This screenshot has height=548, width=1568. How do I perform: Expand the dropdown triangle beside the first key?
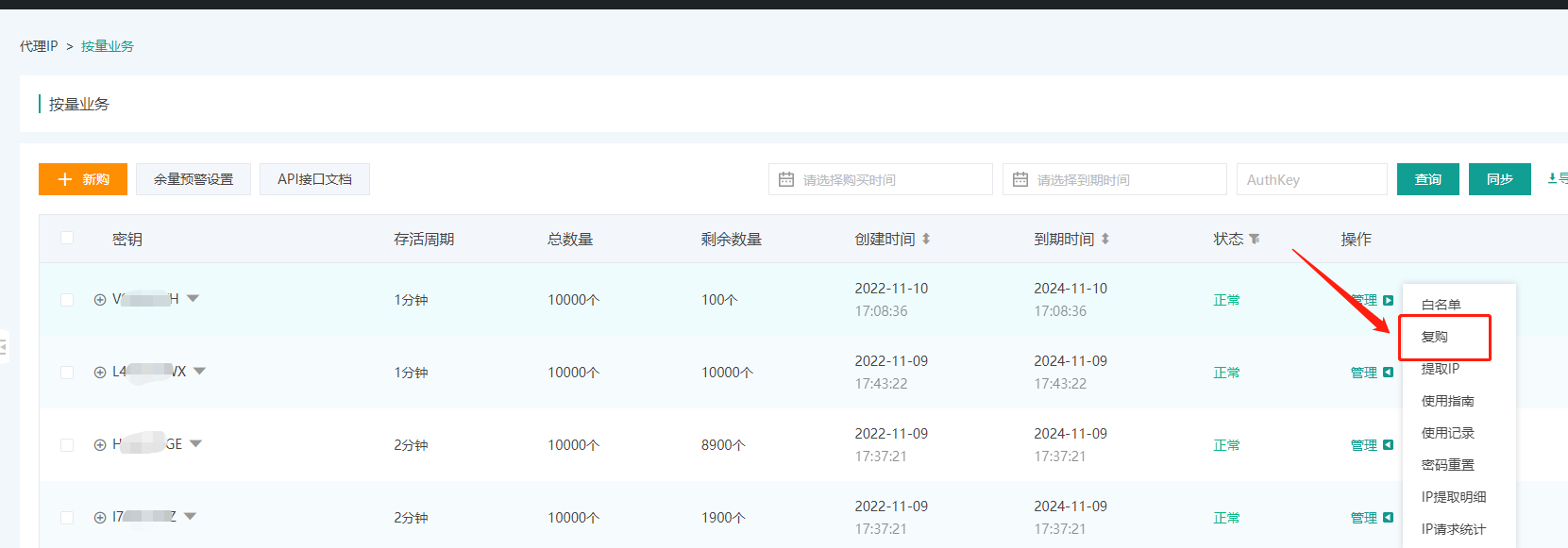(x=194, y=299)
